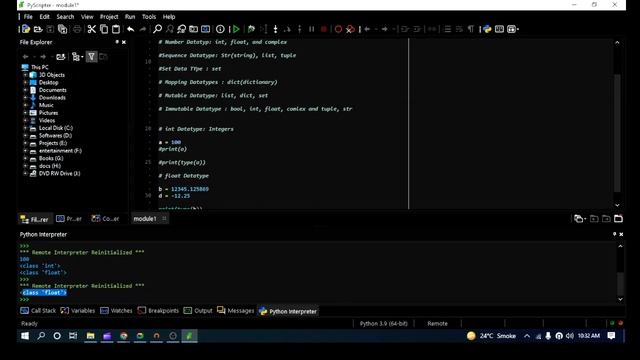Select the DVD RW Drive item
640x360 pixels.
[59, 173]
